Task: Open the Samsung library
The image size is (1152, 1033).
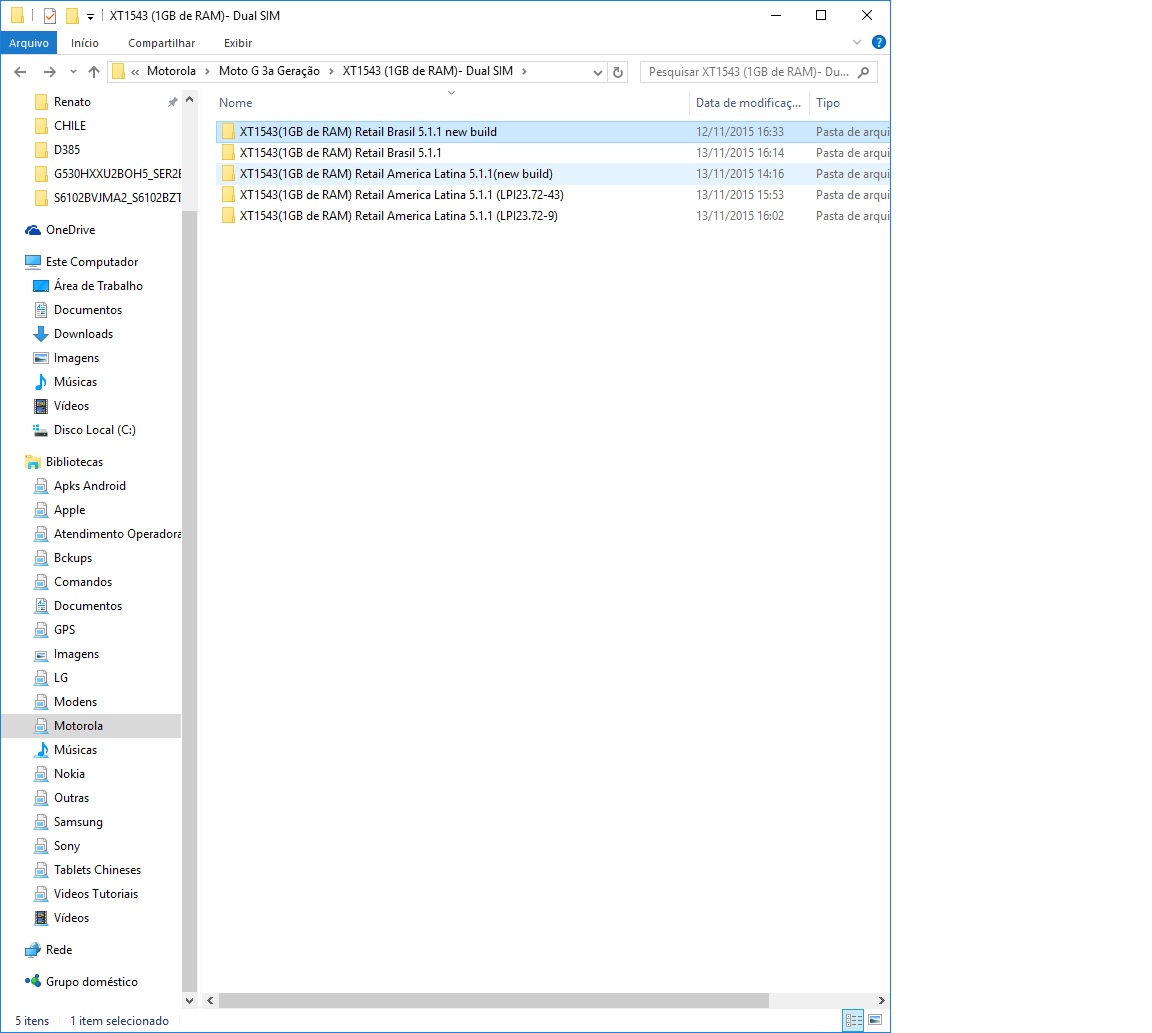Action: [x=78, y=822]
